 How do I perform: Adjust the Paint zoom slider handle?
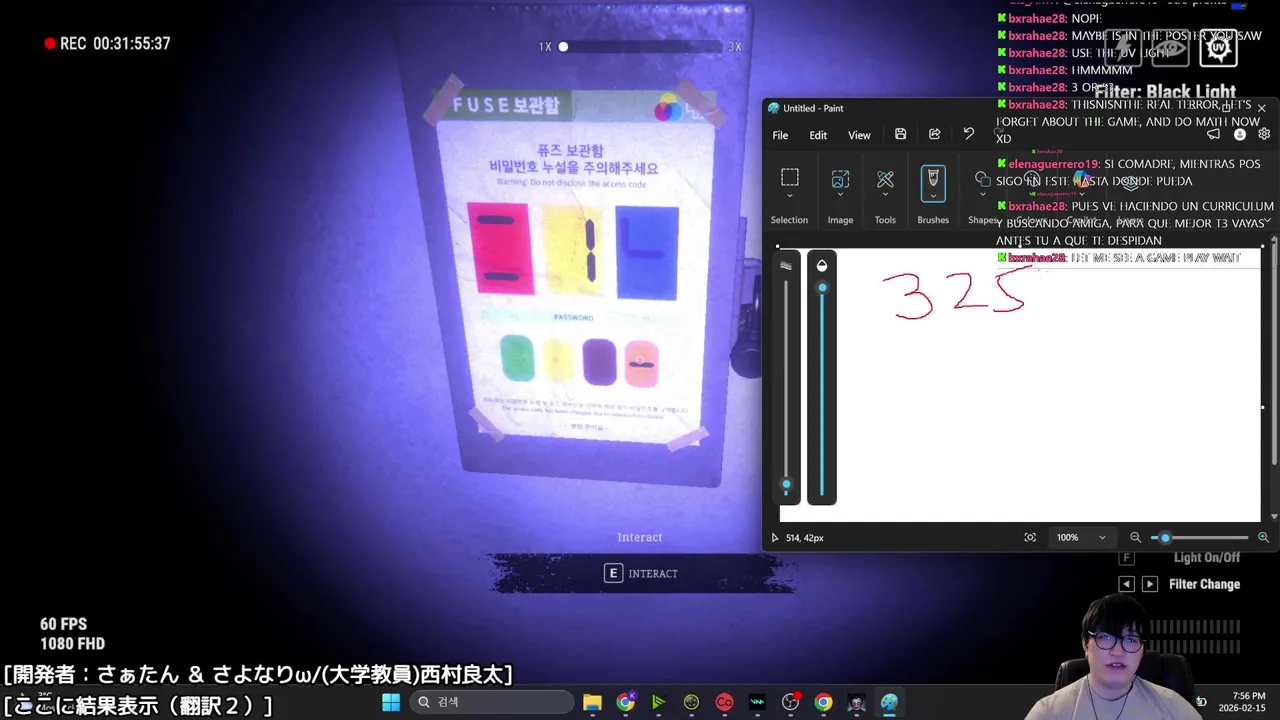pos(1165,537)
